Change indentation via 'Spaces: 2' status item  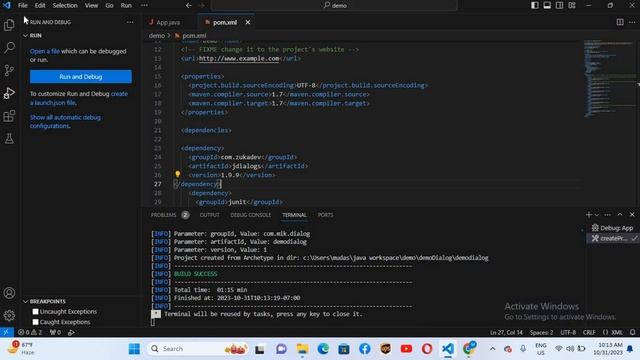(542, 332)
